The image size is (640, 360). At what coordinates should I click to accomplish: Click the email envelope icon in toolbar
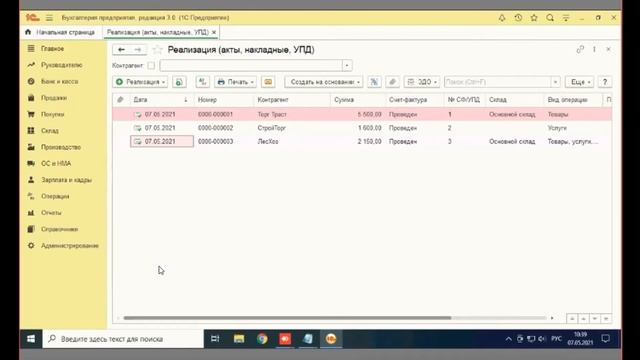268,82
